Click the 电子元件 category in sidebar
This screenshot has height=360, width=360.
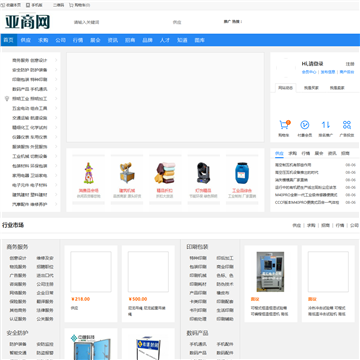point(20,185)
